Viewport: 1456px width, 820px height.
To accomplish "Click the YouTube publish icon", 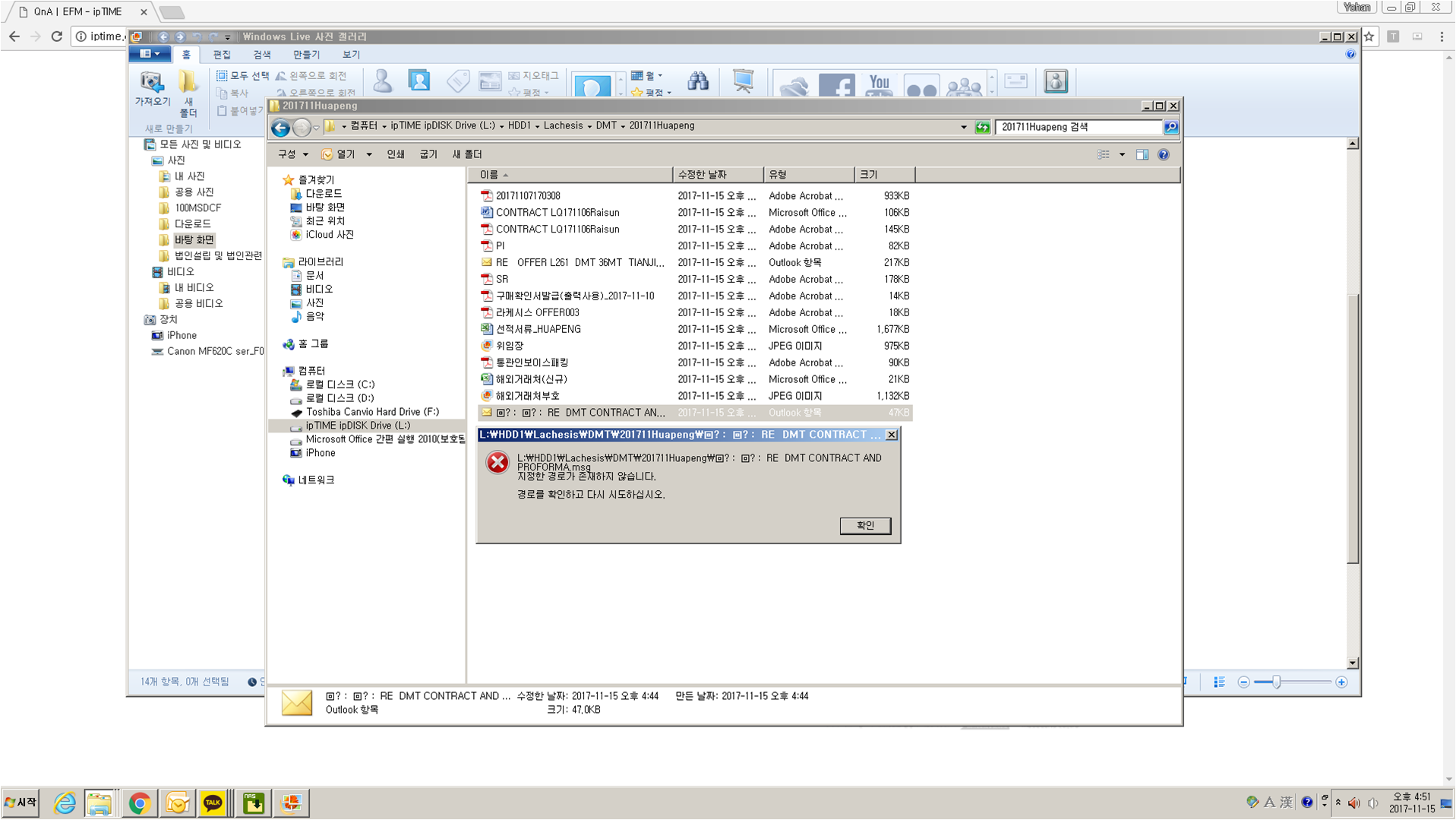I will click(879, 84).
